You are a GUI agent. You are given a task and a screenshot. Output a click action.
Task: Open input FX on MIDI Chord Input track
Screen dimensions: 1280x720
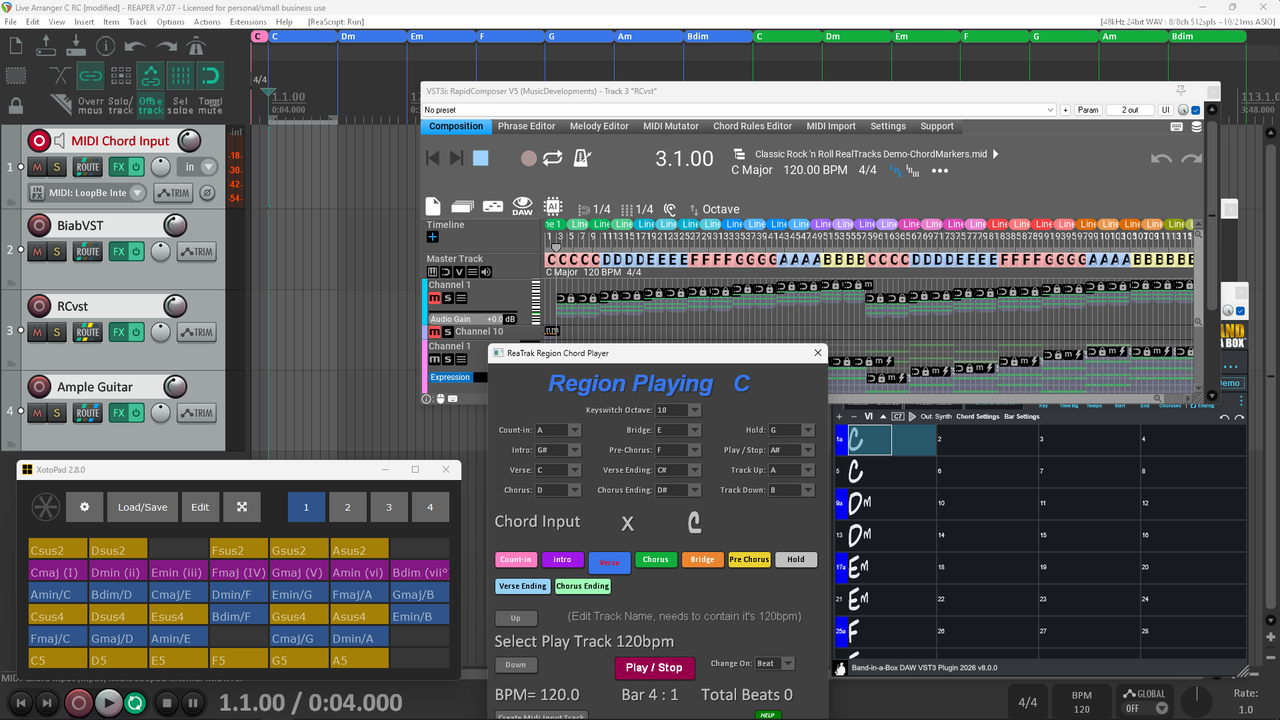[x=37, y=193]
